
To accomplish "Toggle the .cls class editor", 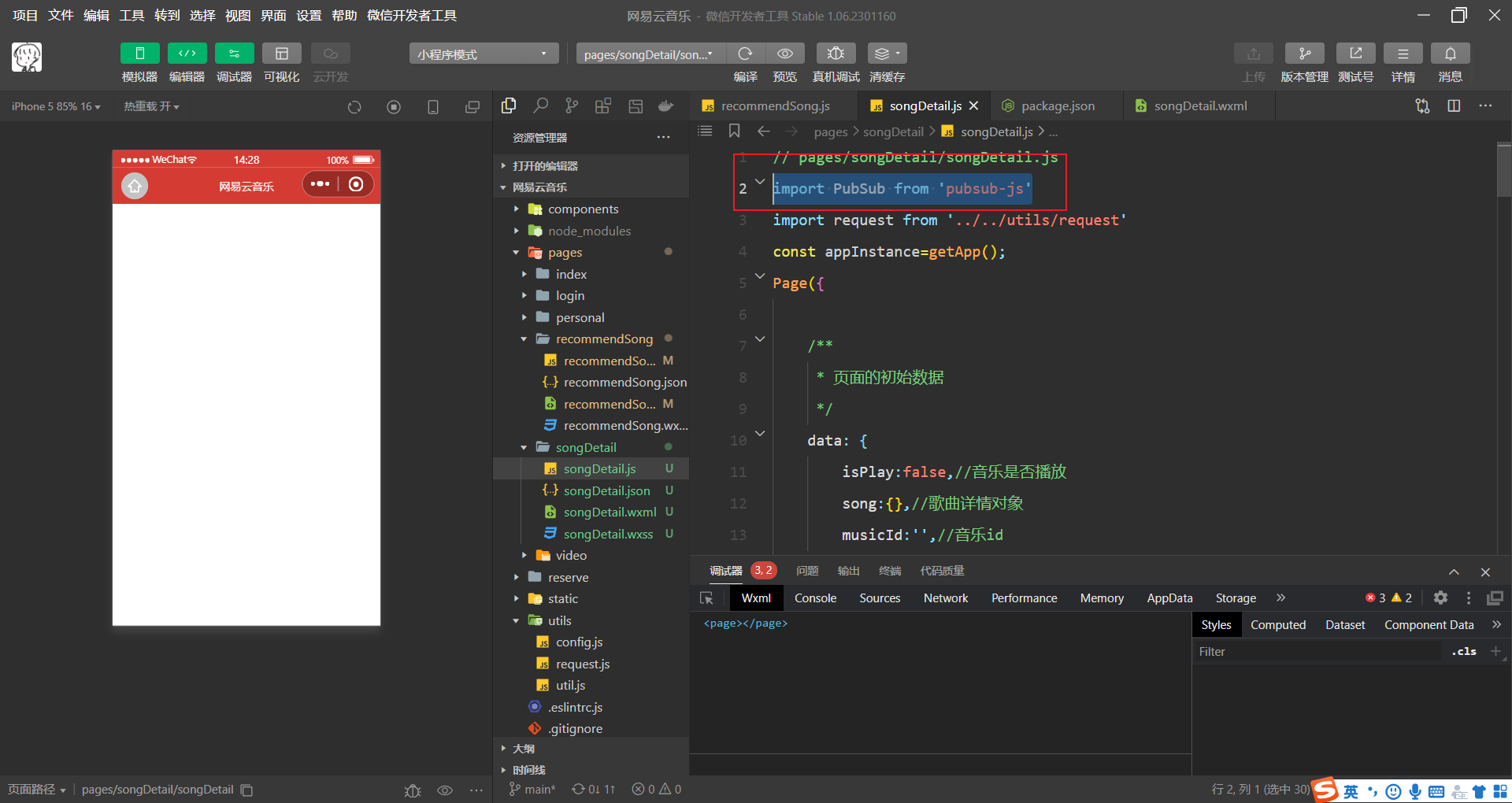I will [1465, 652].
